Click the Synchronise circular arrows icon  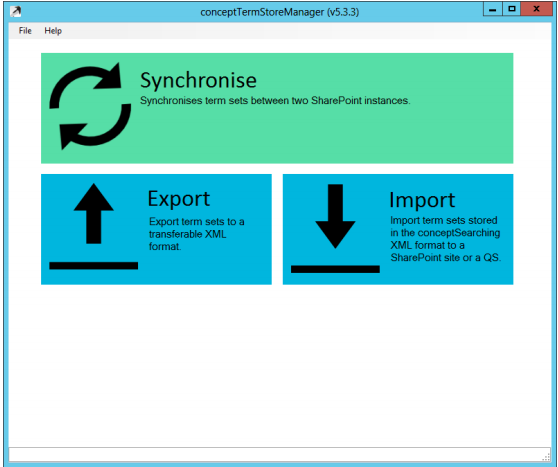click(x=90, y=106)
